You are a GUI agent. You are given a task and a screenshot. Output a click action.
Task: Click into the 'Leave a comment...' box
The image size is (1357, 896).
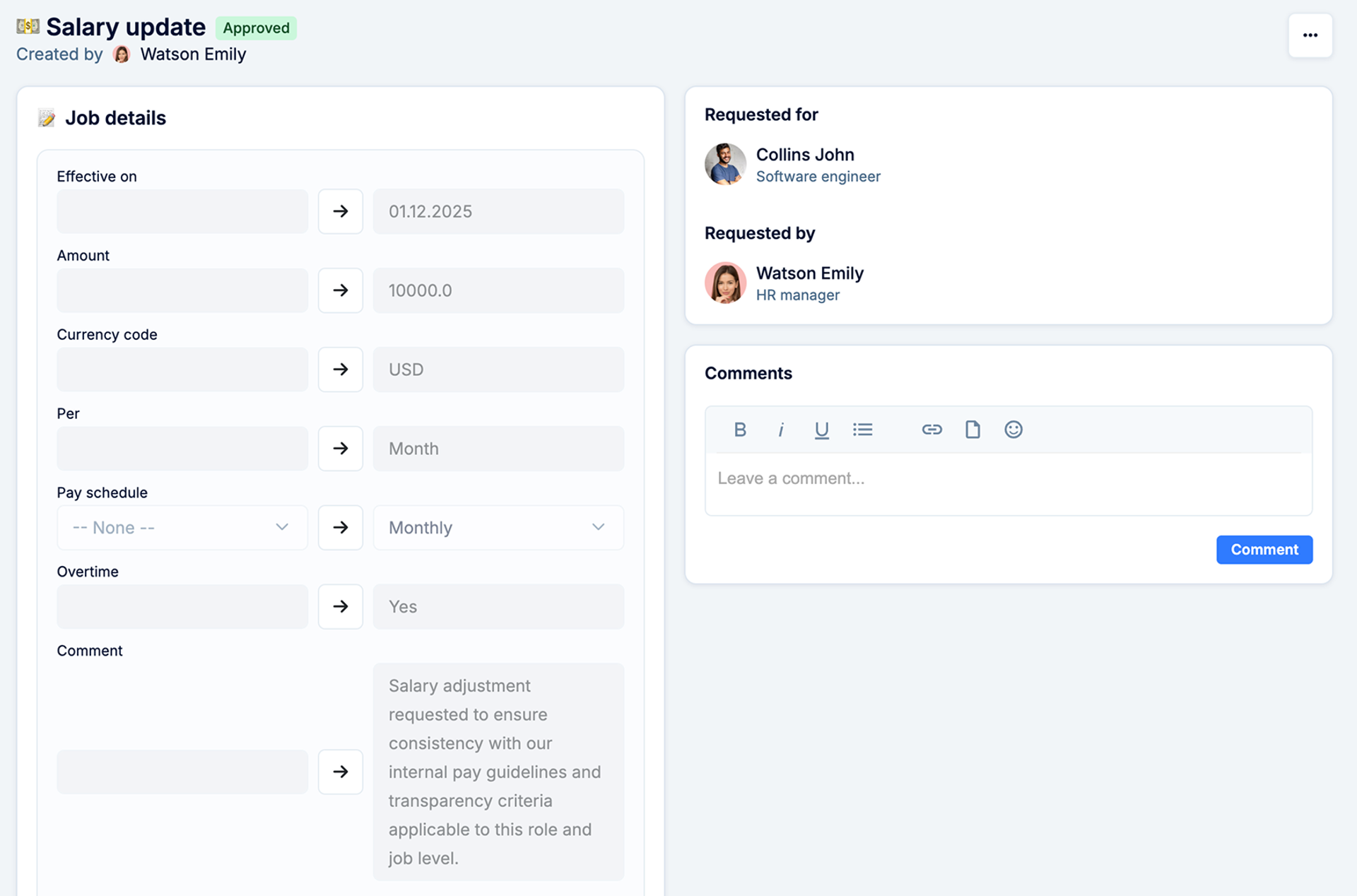click(x=1007, y=479)
